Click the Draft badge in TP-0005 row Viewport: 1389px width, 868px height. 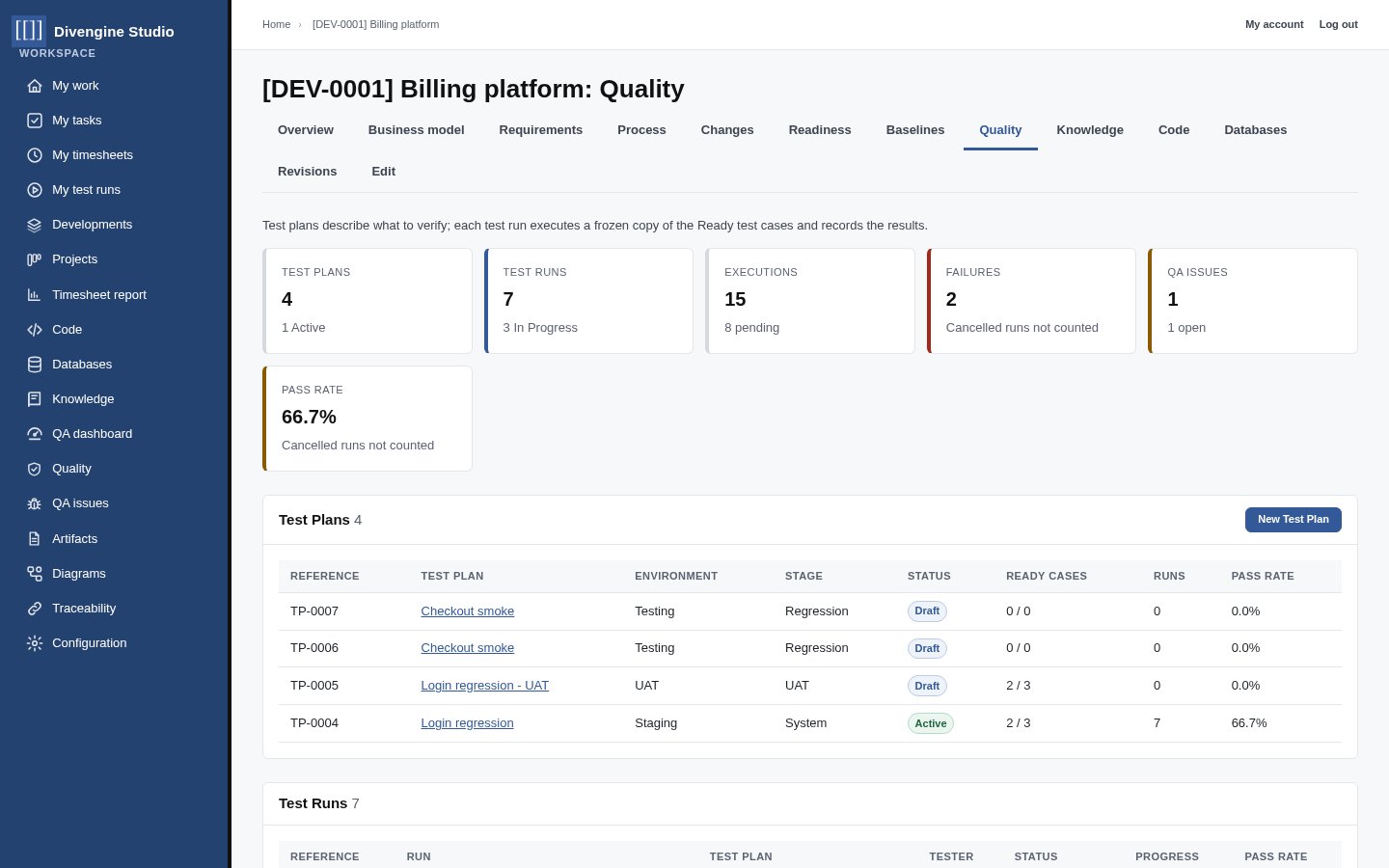(x=927, y=686)
